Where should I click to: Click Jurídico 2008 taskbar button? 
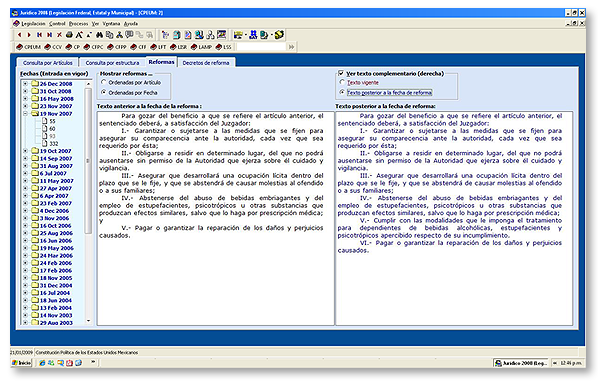pyautogui.click(x=521, y=363)
